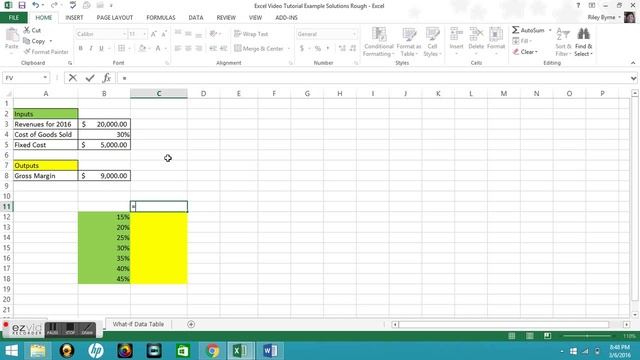Toggle Bold formatting
This screenshot has width=640, height=360.
click(81, 49)
